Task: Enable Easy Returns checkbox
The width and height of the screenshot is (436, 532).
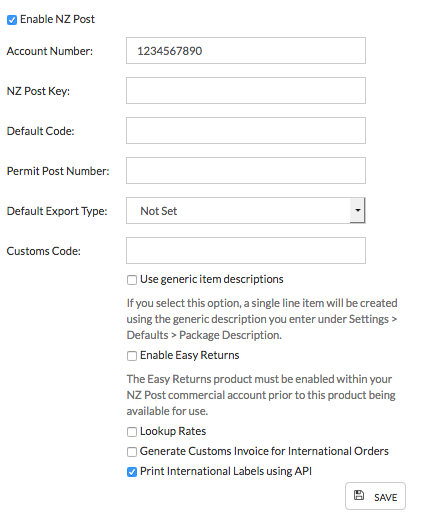Action: [132, 356]
